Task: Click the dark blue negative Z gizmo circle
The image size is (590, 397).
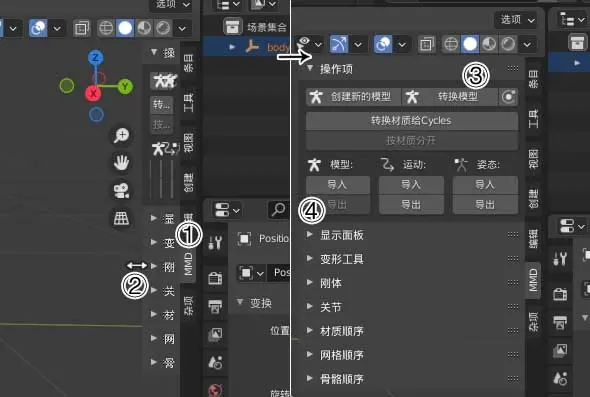Action: click(96, 115)
